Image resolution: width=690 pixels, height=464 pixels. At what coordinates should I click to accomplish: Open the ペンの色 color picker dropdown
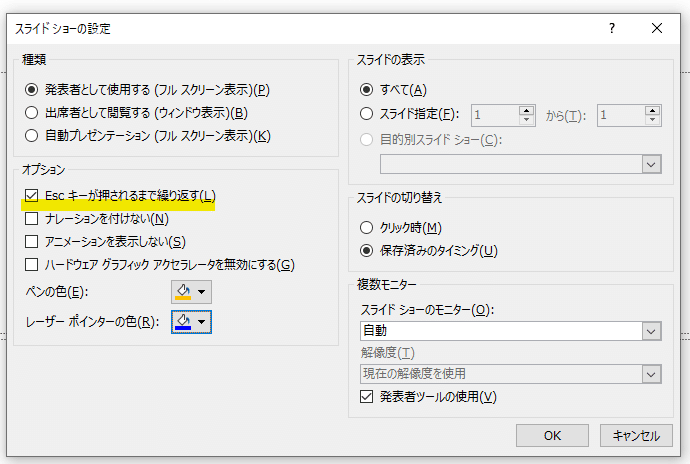pyautogui.click(x=191, y=292)
